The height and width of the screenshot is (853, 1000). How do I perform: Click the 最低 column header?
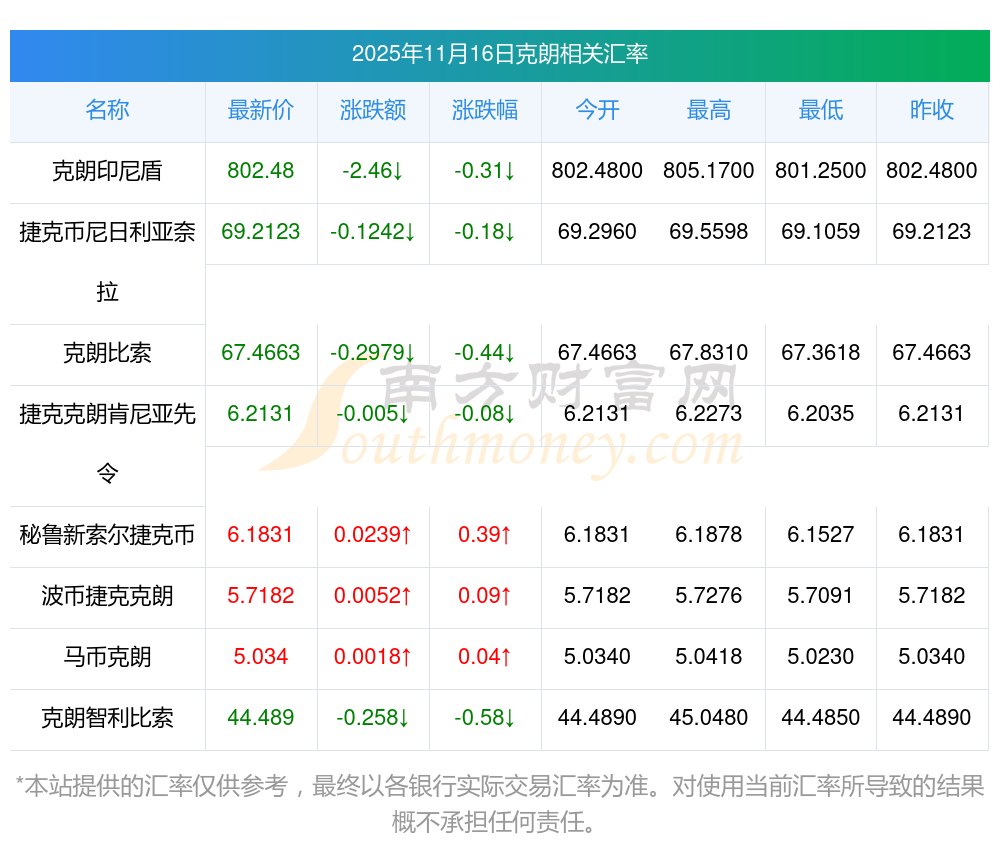(x=821, y=111)
